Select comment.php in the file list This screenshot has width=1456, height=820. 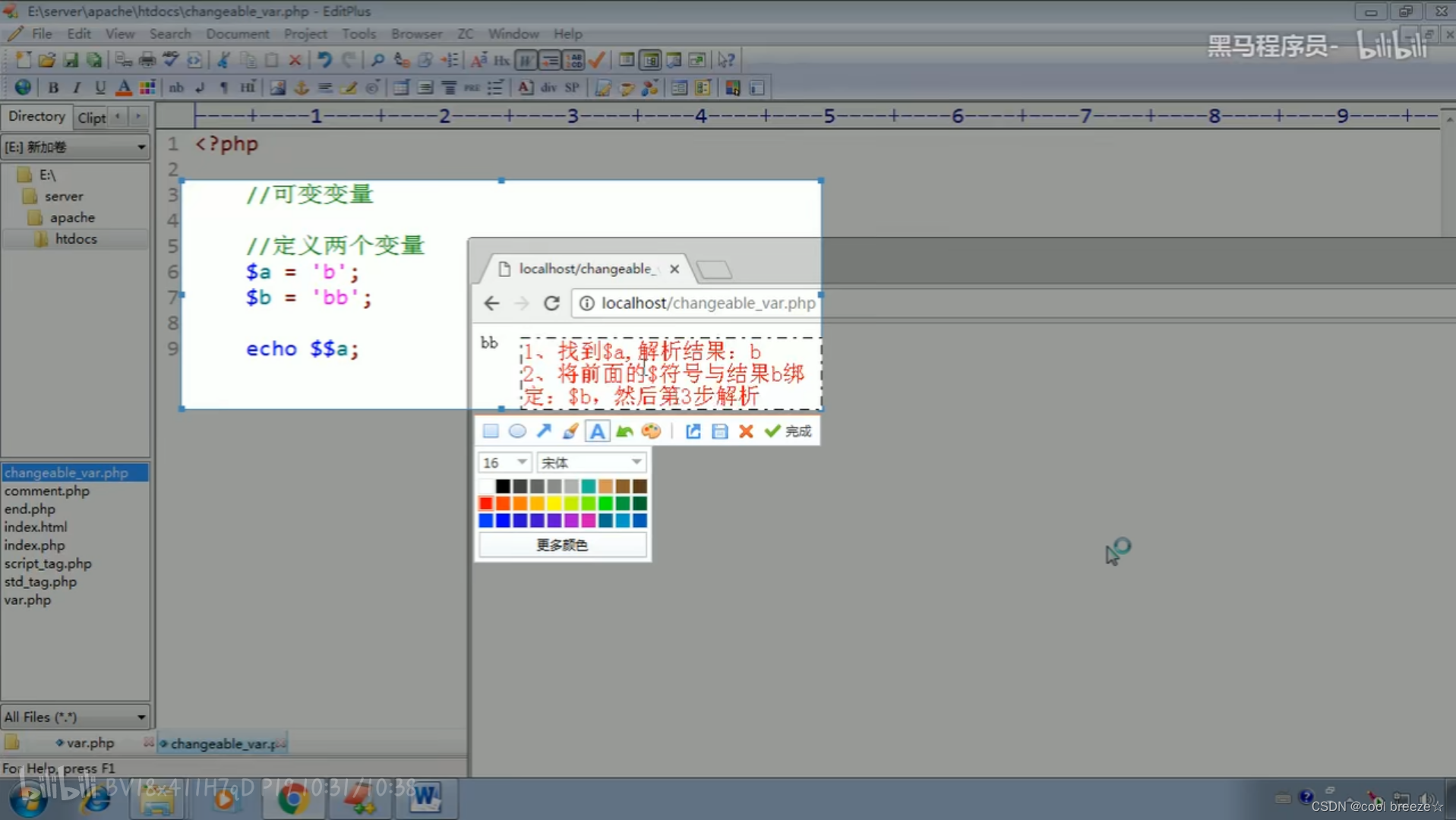click(x=47, y=491)
